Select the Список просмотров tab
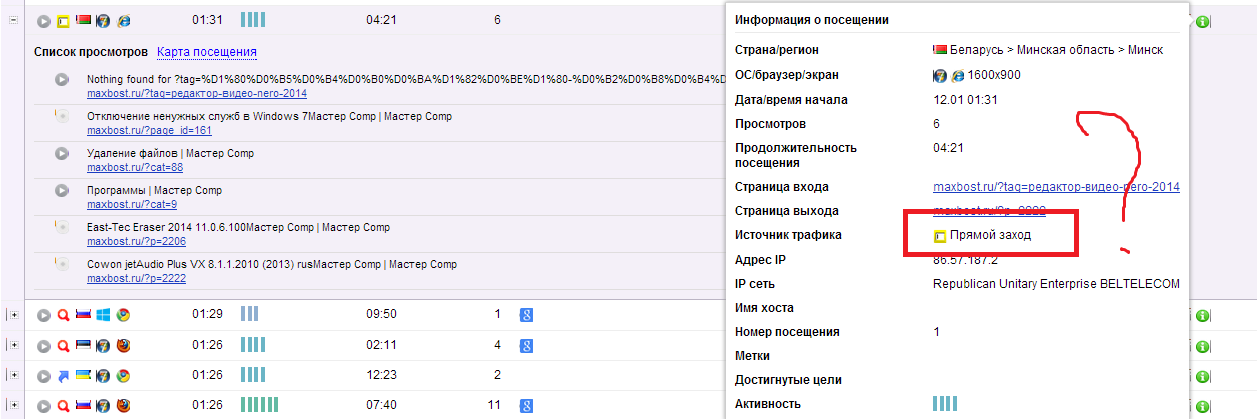Image resolution: width=1257 pixels, height=419 pixels. pyautogui.click(x=91, y=51)
